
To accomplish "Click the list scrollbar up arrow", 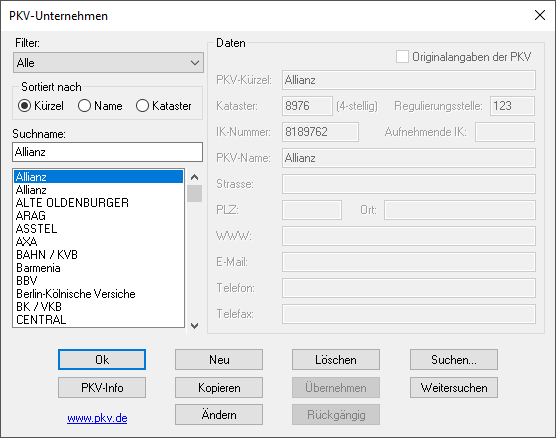I will (194, 177).
